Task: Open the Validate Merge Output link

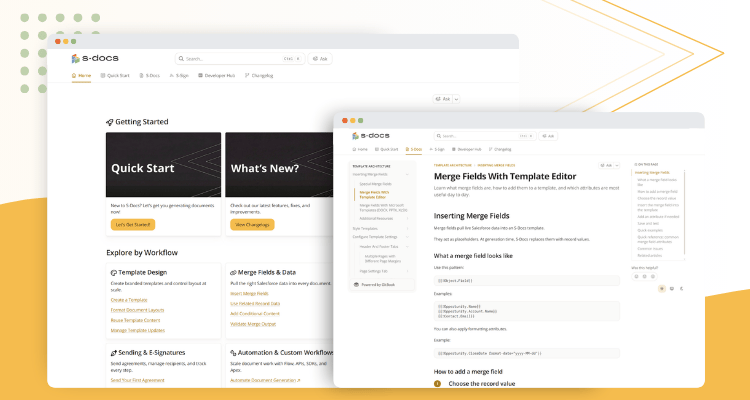Action: pyautogui.click(x=253, y=324)
